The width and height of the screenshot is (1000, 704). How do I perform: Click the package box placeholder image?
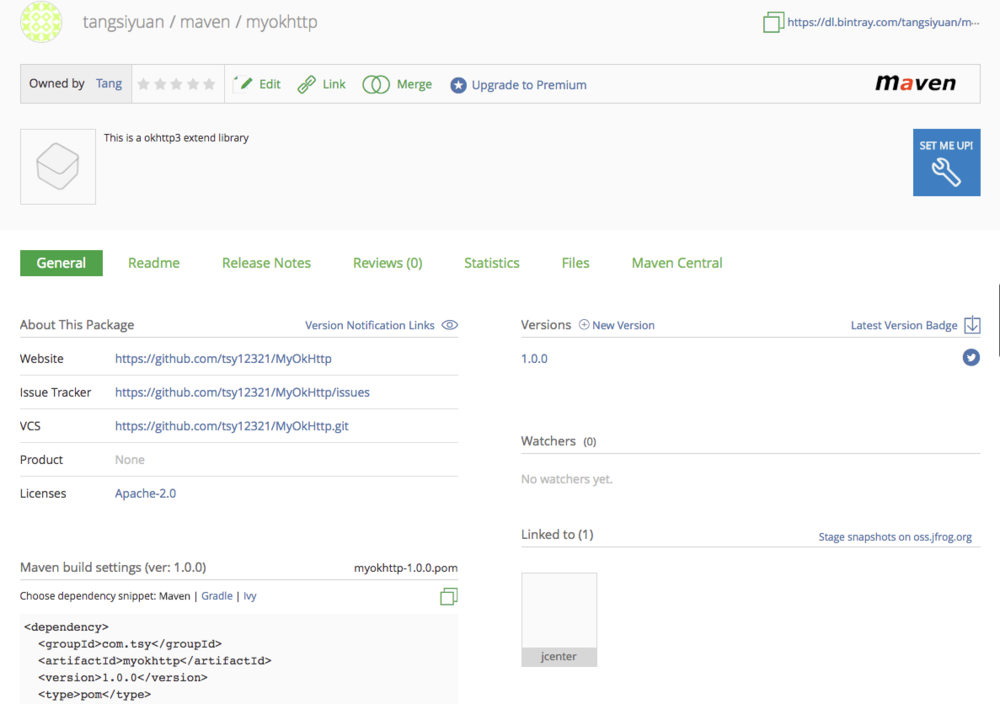58,166
